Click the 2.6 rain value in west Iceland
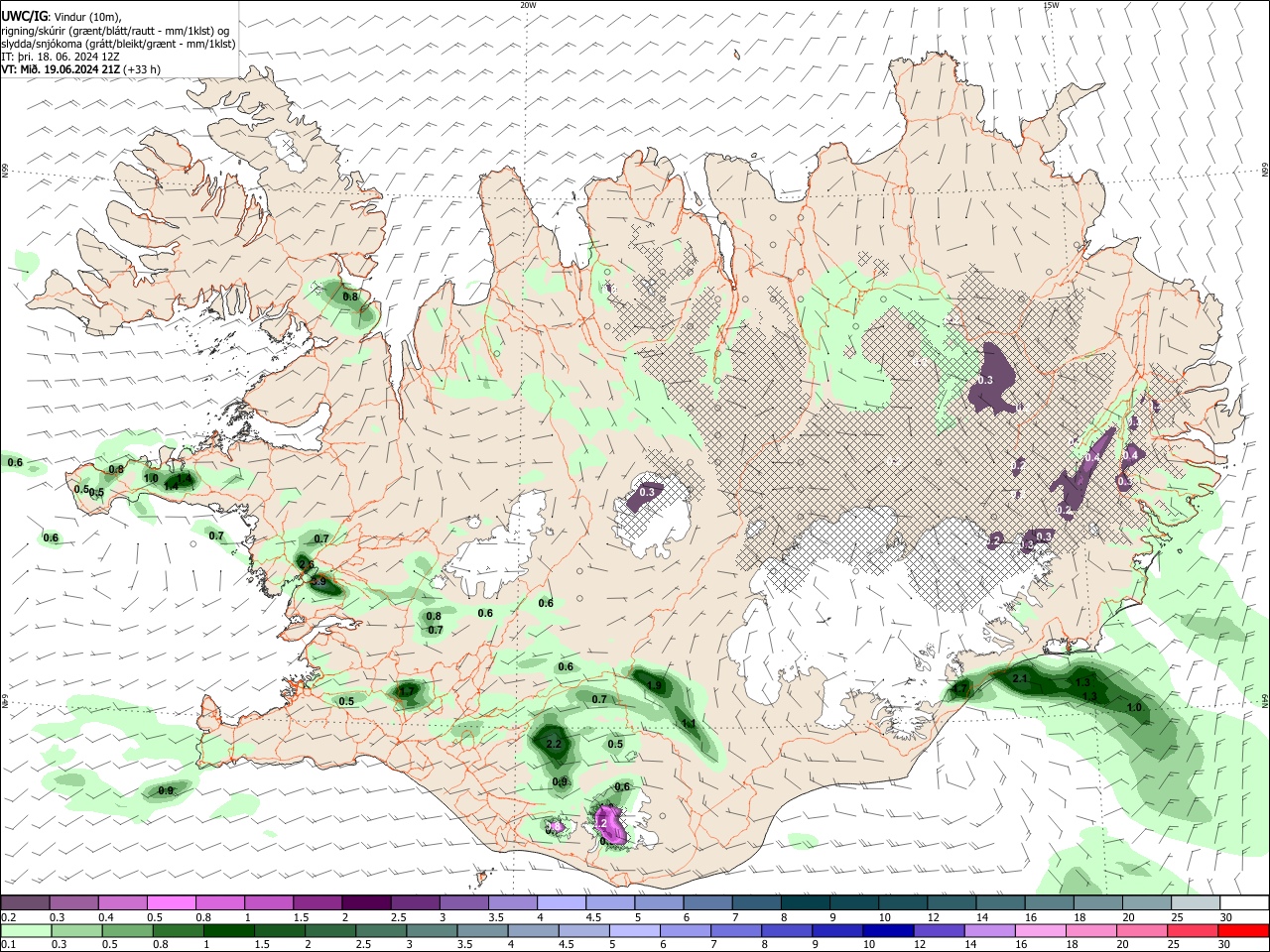The image size is (1270, 952). coord(306,564)
